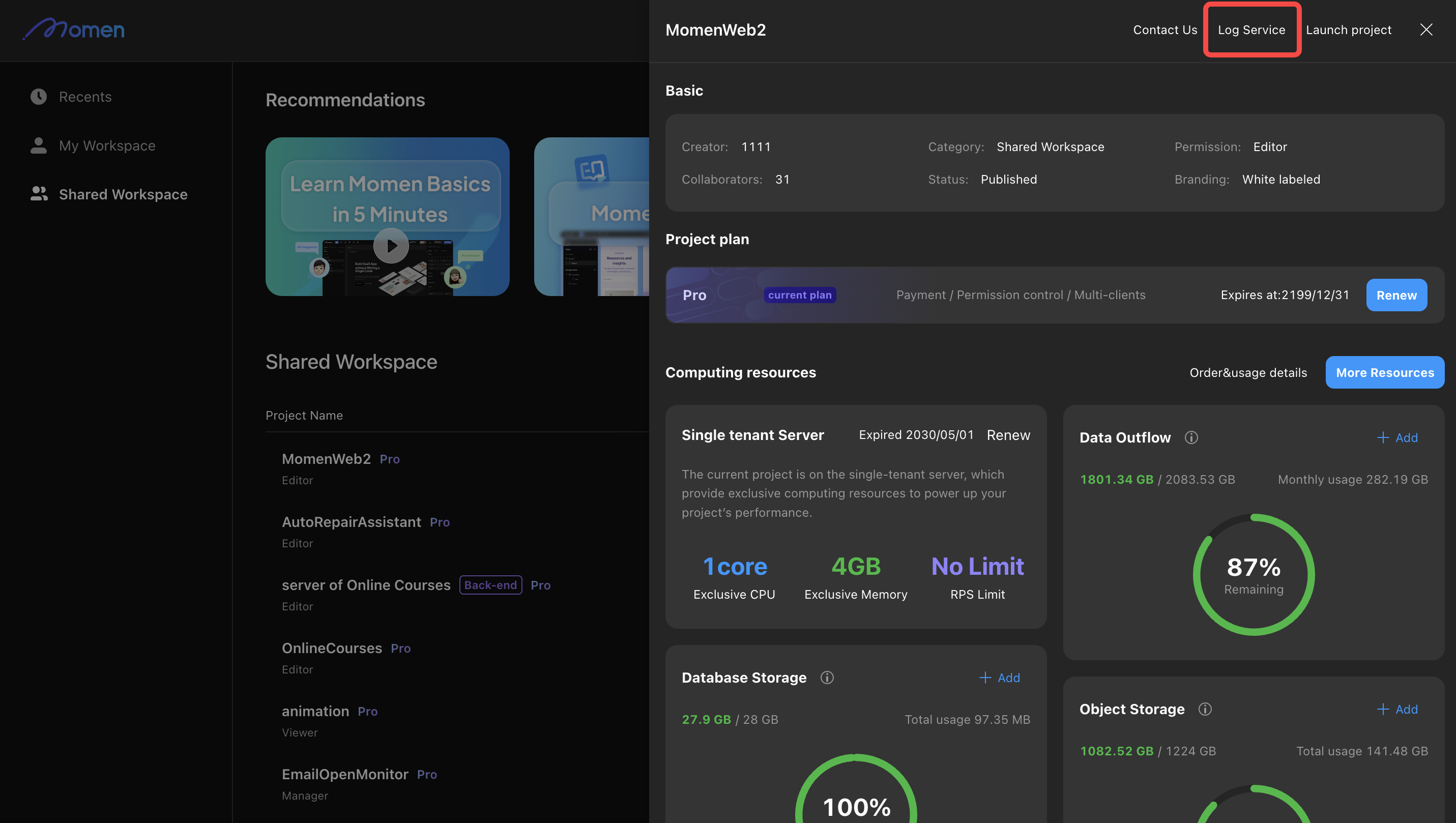The height and width of the screenshot is (823, 1456).
Task: Open the AutoRepairAssistant project
Action: coord(457,532)
